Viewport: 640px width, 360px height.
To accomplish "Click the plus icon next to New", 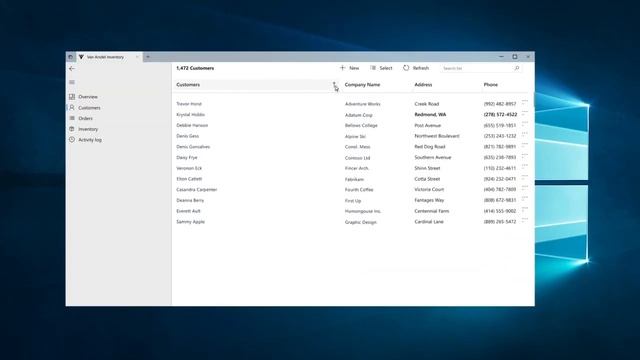I will (342, 68).
